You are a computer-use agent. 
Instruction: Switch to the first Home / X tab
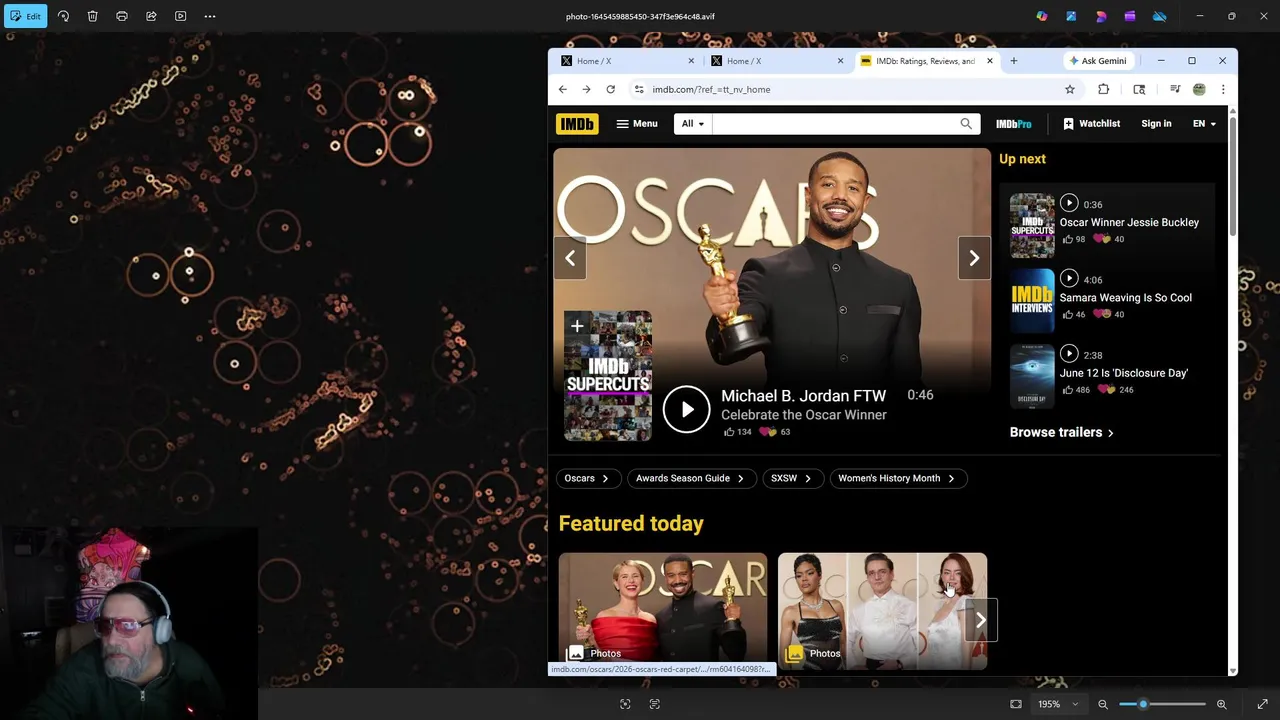(625, 61)
